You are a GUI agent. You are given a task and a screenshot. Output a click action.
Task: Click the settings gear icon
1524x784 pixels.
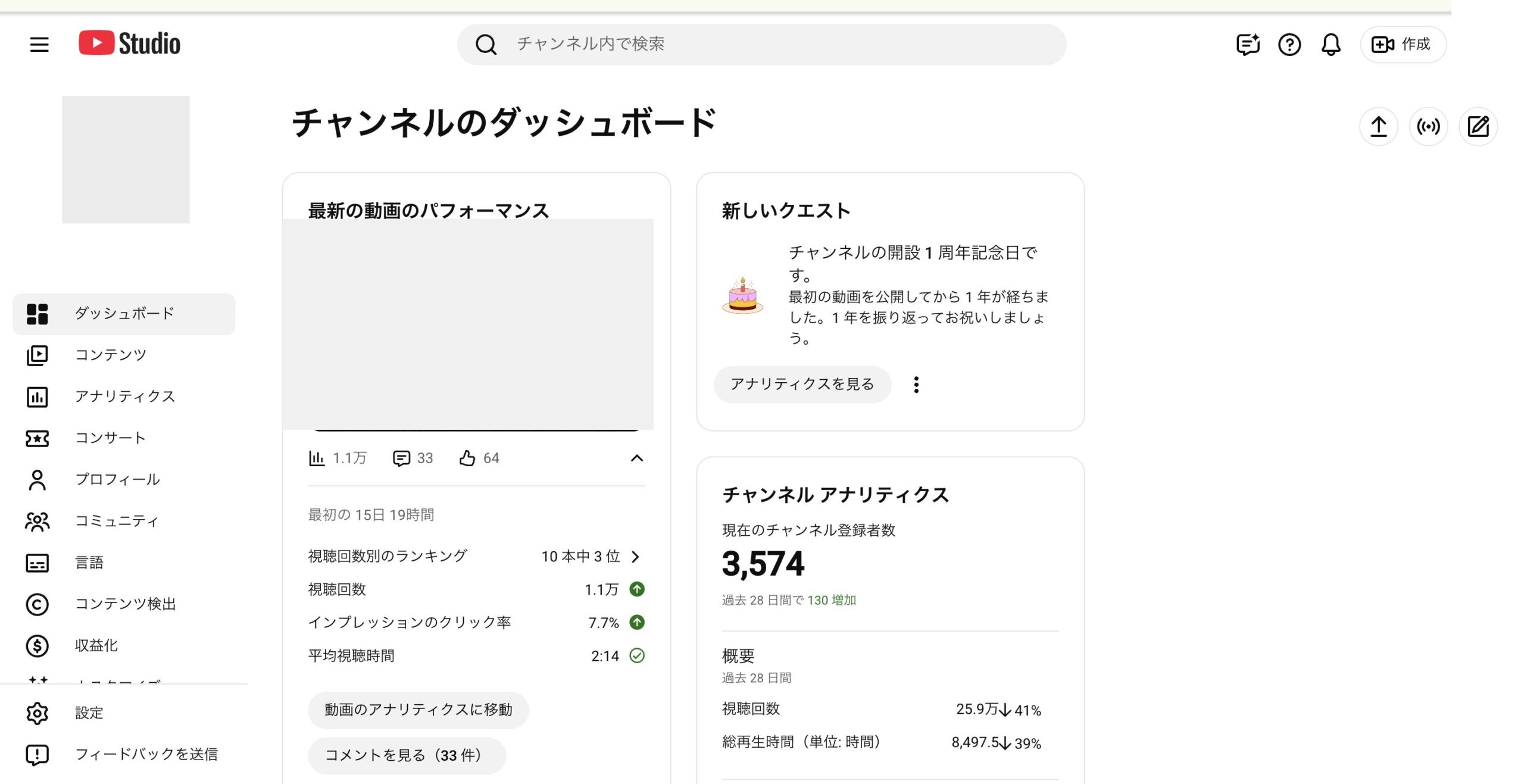click(x=37, y=713)
